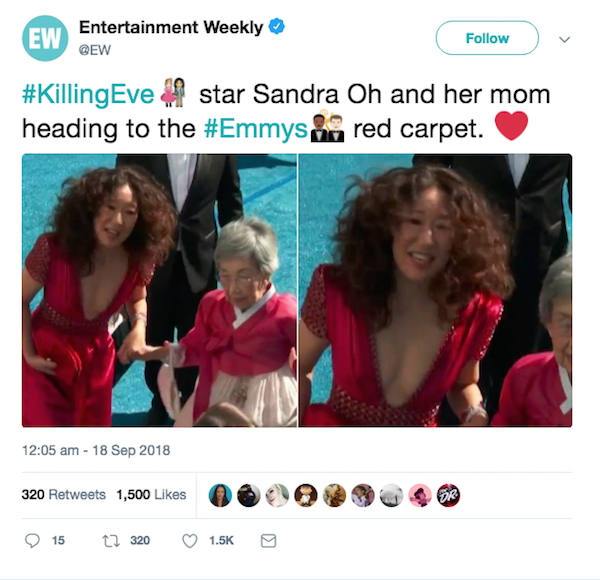Viewport: 600px width, 580px height.
Task: Open the first liker's avatar
Action: tap(220, 495)
